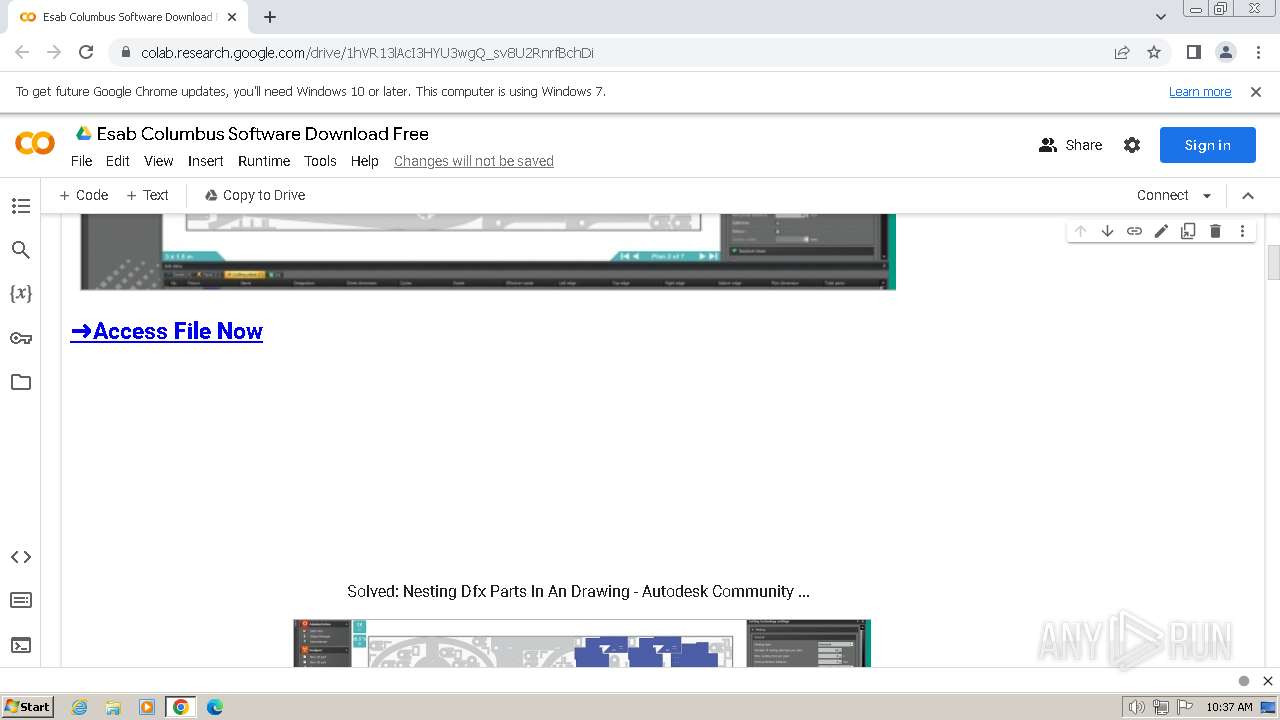Open Colab settings gear
The image size is (1280, 720).
1132,145
